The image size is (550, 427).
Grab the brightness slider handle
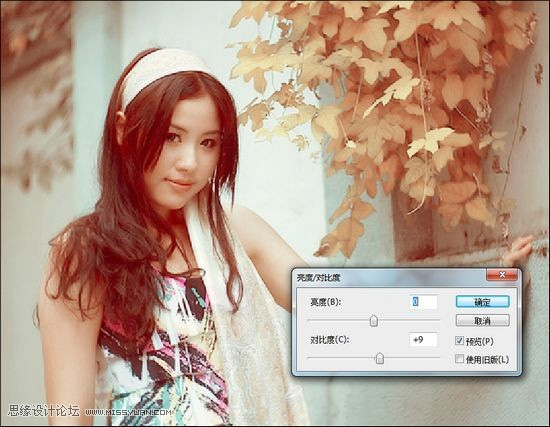pyautogui.click(x=374, y=320)
